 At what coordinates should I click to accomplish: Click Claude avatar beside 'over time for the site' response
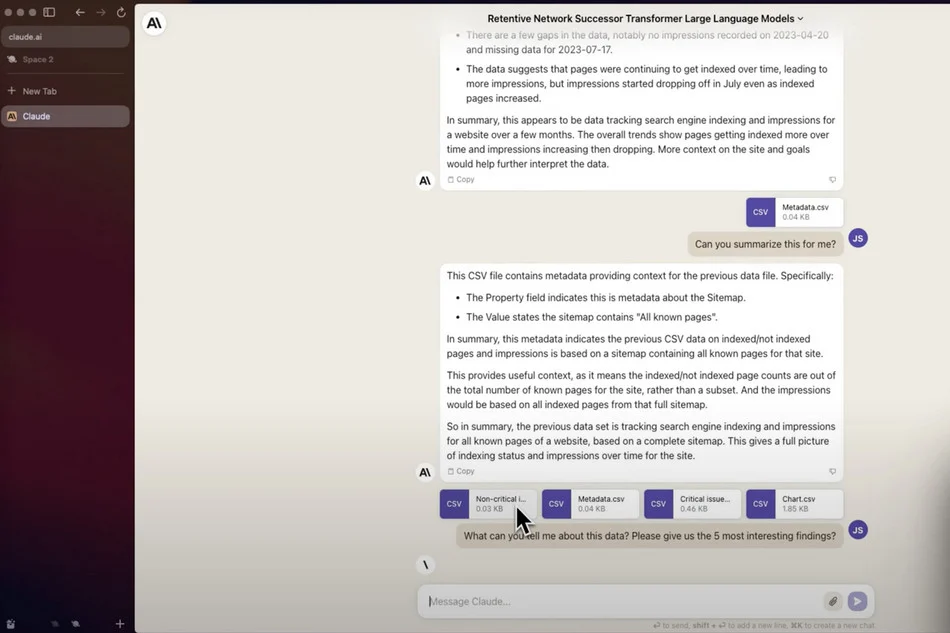[425, 472]
